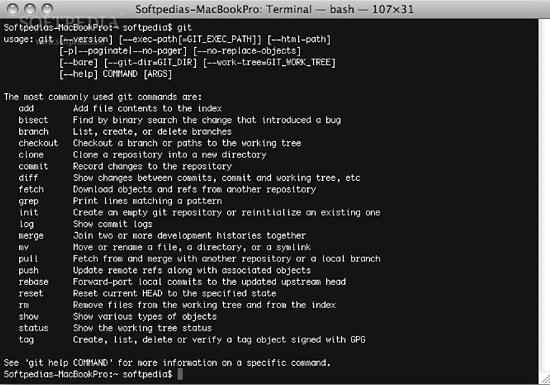Screen dimensions: 550x385
Task: Click the 'git help COMMAND' quoted text
Action: tap(70, 363)
